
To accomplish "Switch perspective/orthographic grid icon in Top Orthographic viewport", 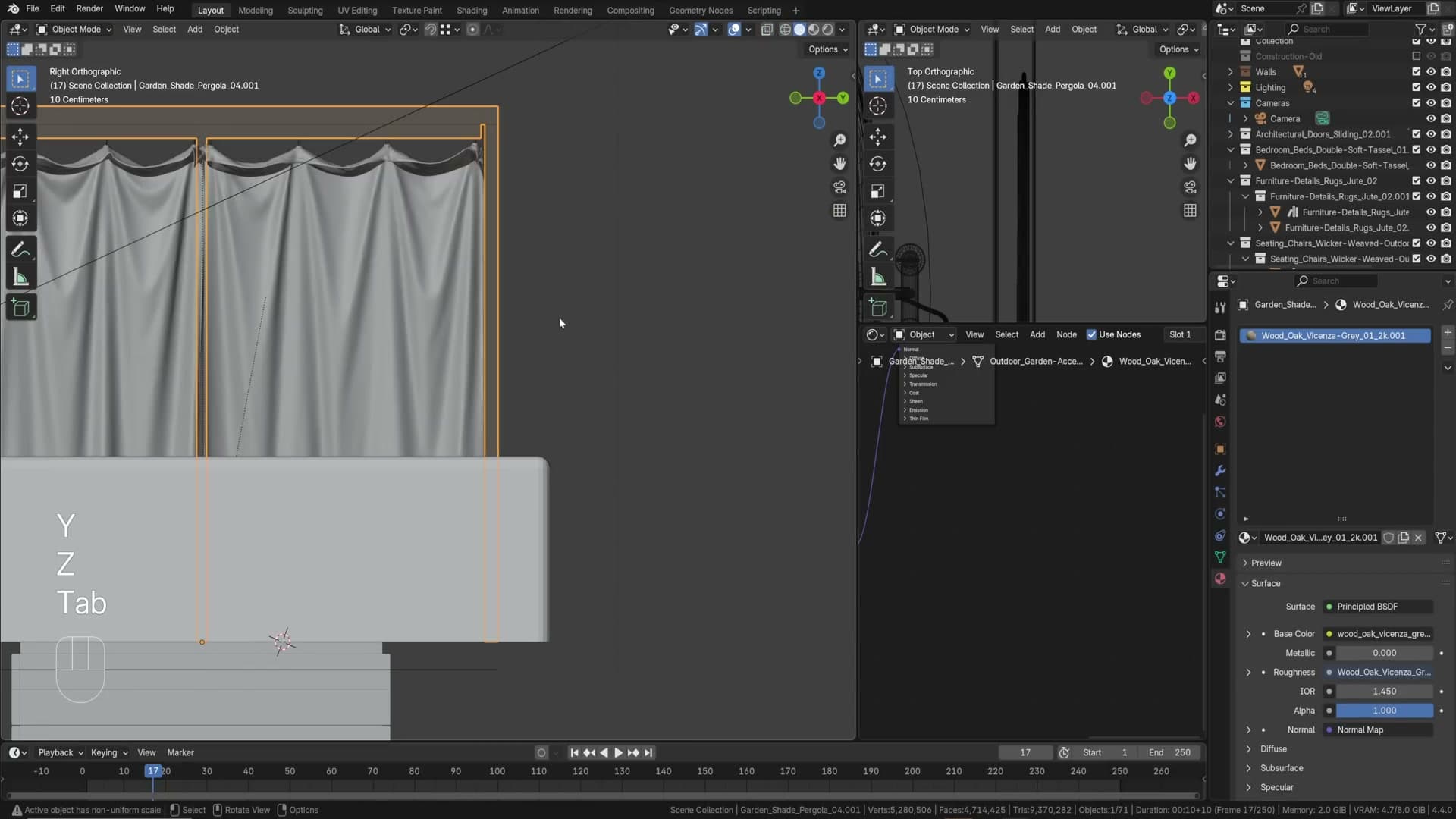I will coord(1190,211).
